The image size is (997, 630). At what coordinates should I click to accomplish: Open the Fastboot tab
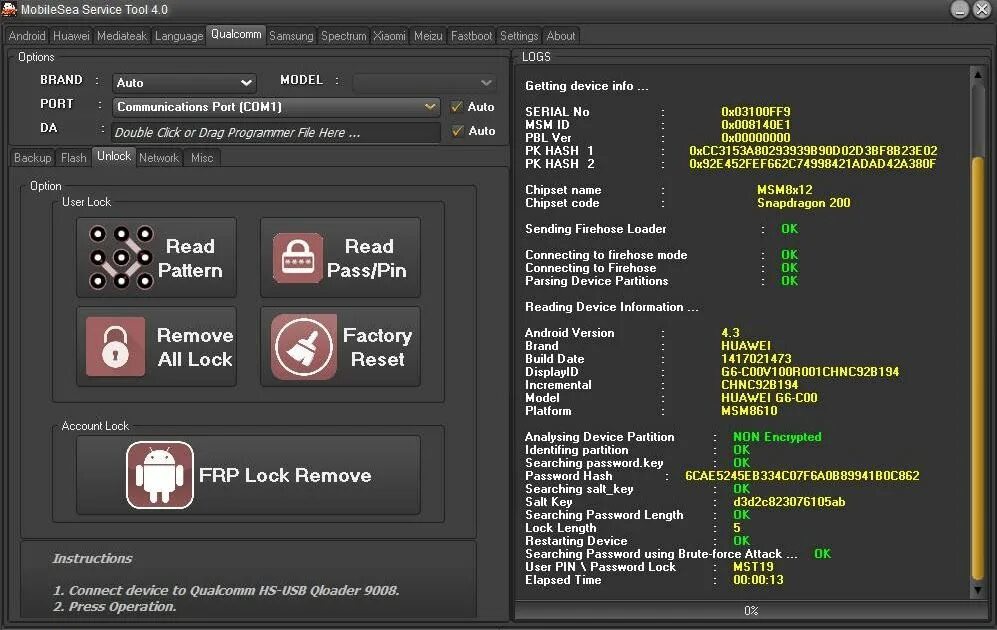(x=471, y=36)
